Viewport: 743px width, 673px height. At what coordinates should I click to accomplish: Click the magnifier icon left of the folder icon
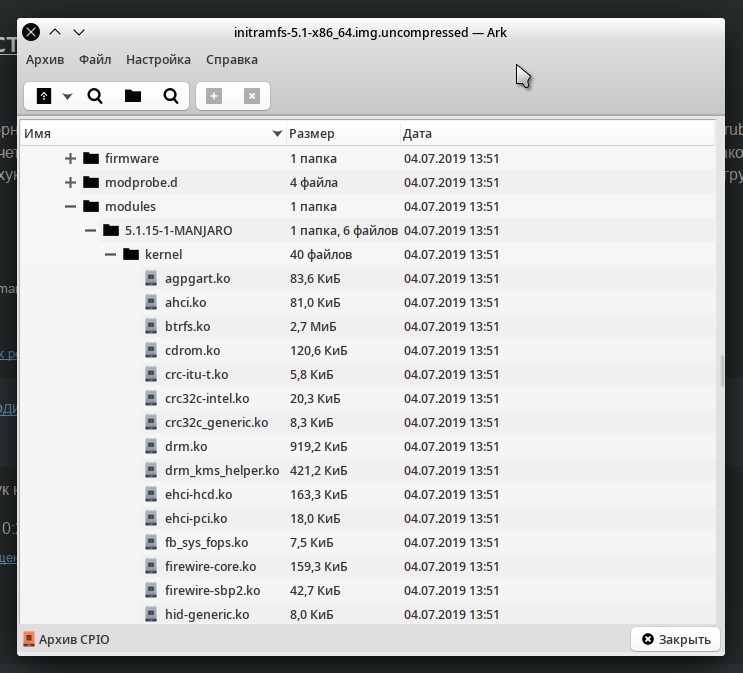[x=95, y=96]
